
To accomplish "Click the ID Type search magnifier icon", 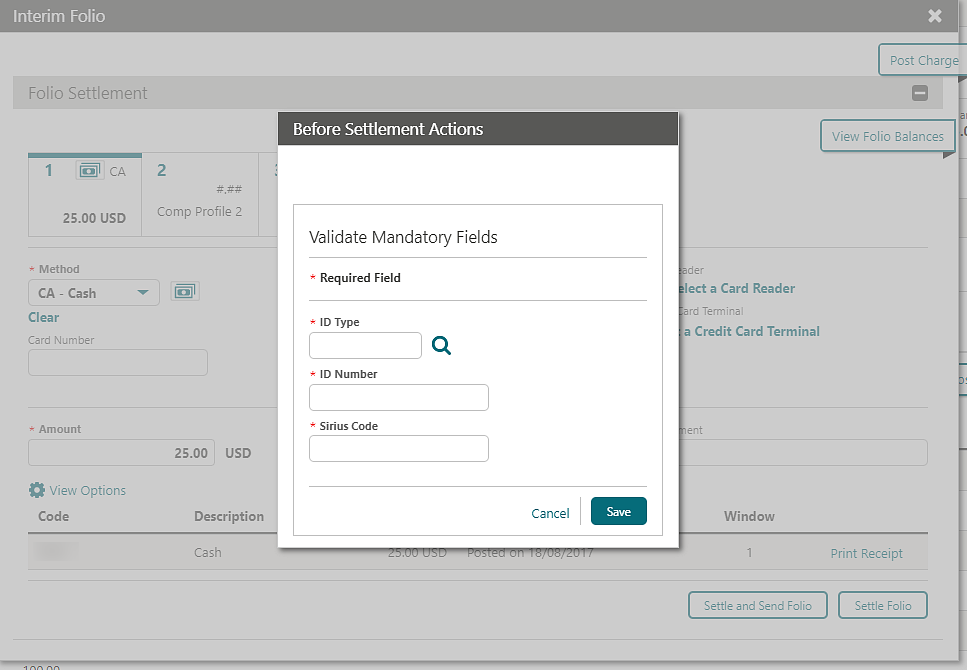I will click(441, 346).
